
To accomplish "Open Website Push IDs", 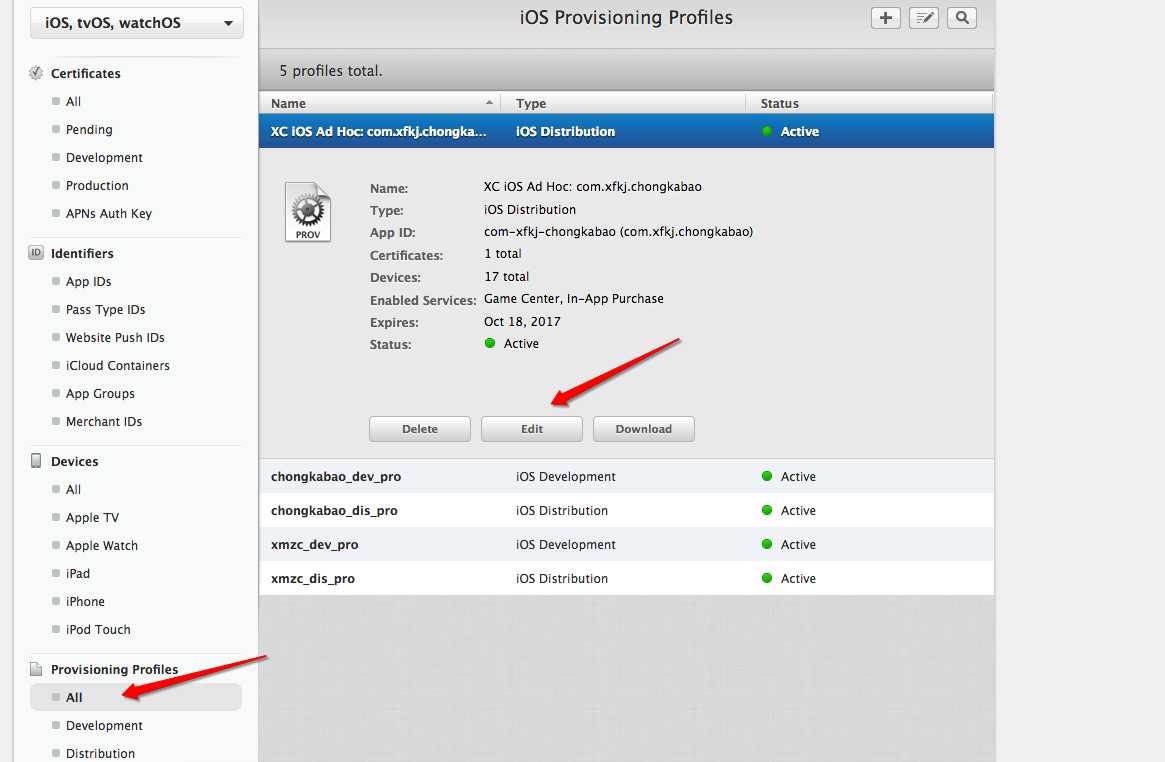I will pos(114,337).
